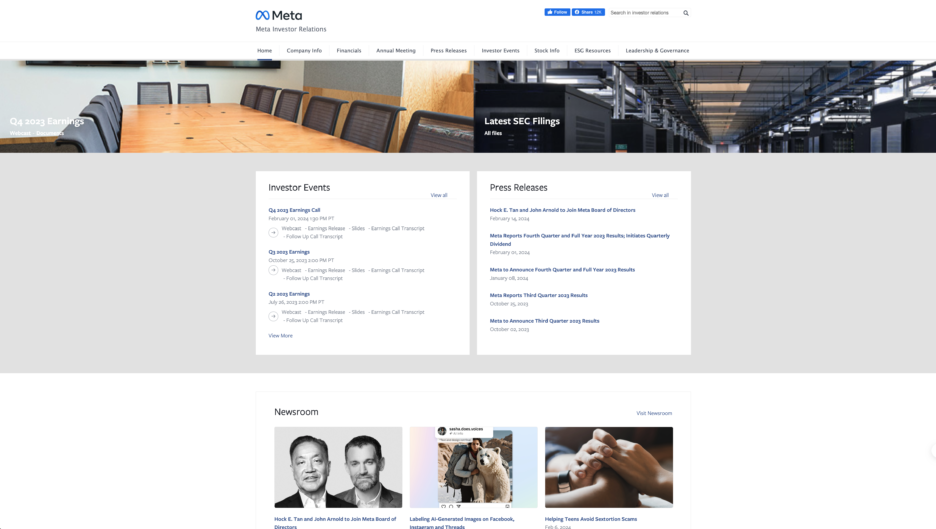The image size is (936, 529).
Task: Open the Labeling AI-Generated Images article title
Action: pyautogui.click(x=461, y=522)
